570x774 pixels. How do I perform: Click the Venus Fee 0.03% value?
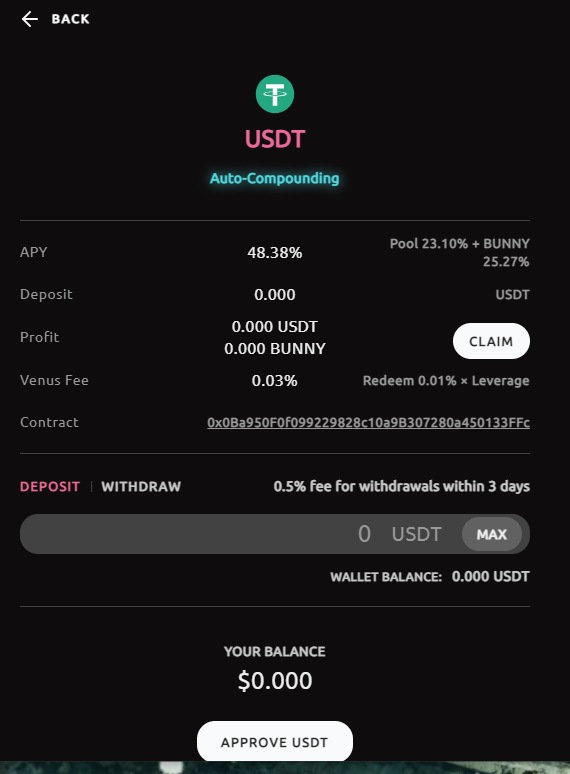(x=275, y=381)
